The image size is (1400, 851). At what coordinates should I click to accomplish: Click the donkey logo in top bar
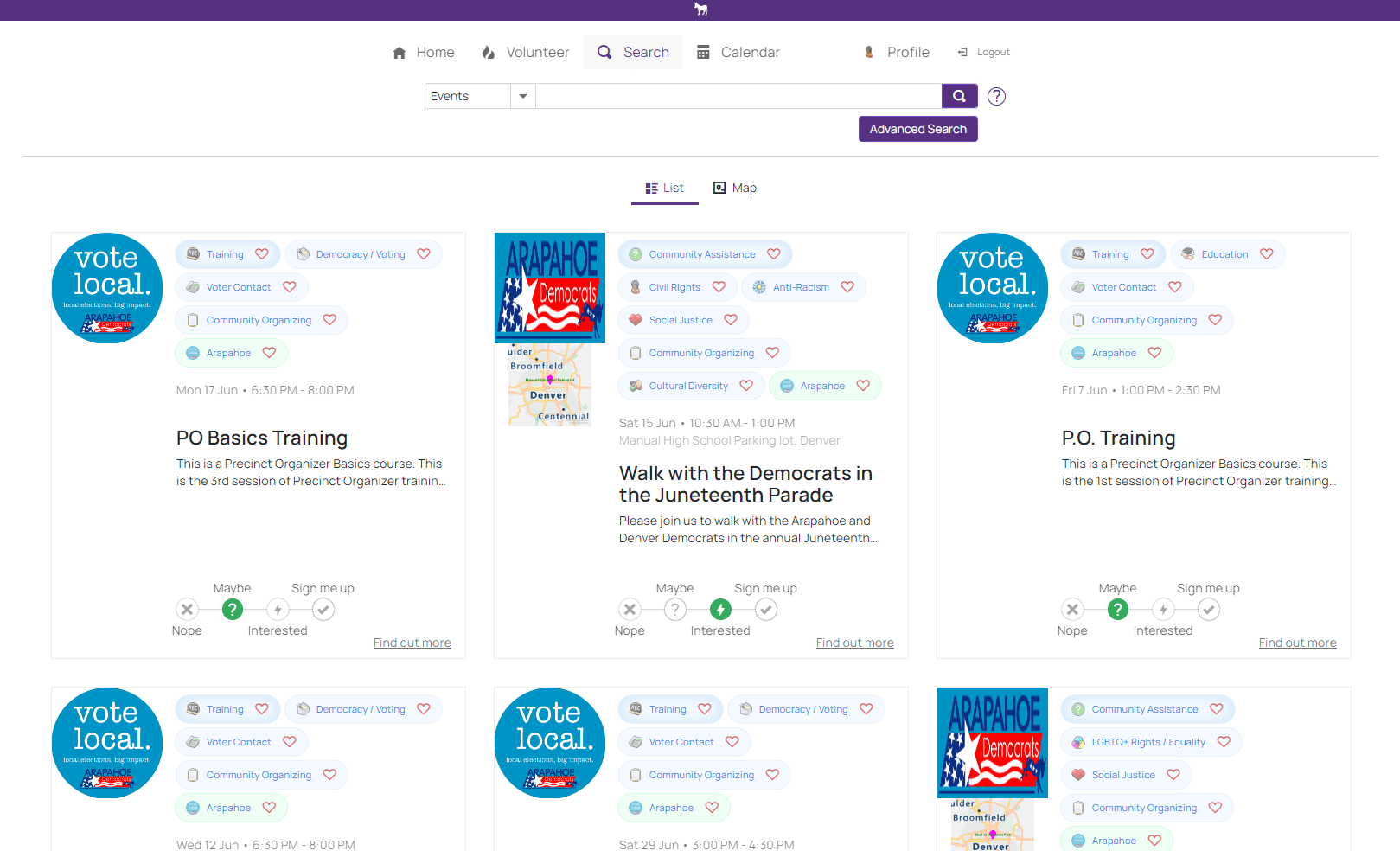tap(700, 10)
